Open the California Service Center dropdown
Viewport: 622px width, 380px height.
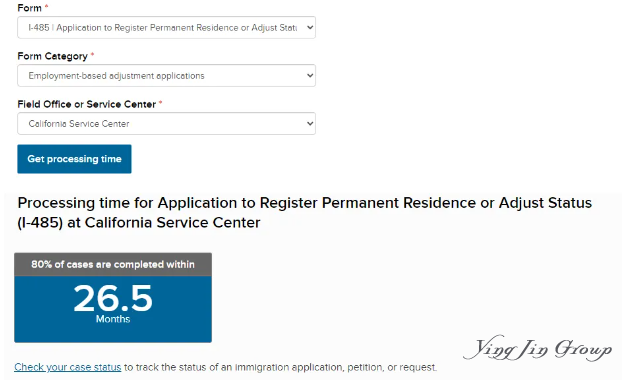pos(166,123)
